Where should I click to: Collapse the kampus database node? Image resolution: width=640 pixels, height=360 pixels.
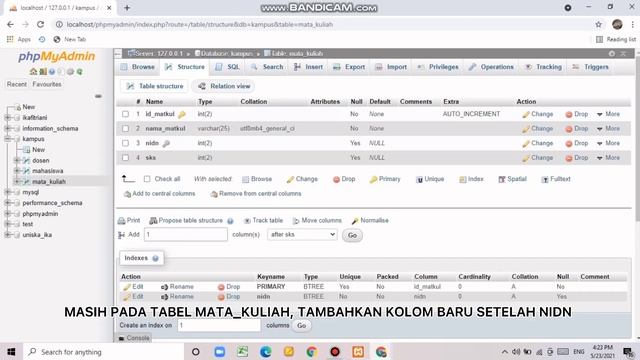[7, 139]
